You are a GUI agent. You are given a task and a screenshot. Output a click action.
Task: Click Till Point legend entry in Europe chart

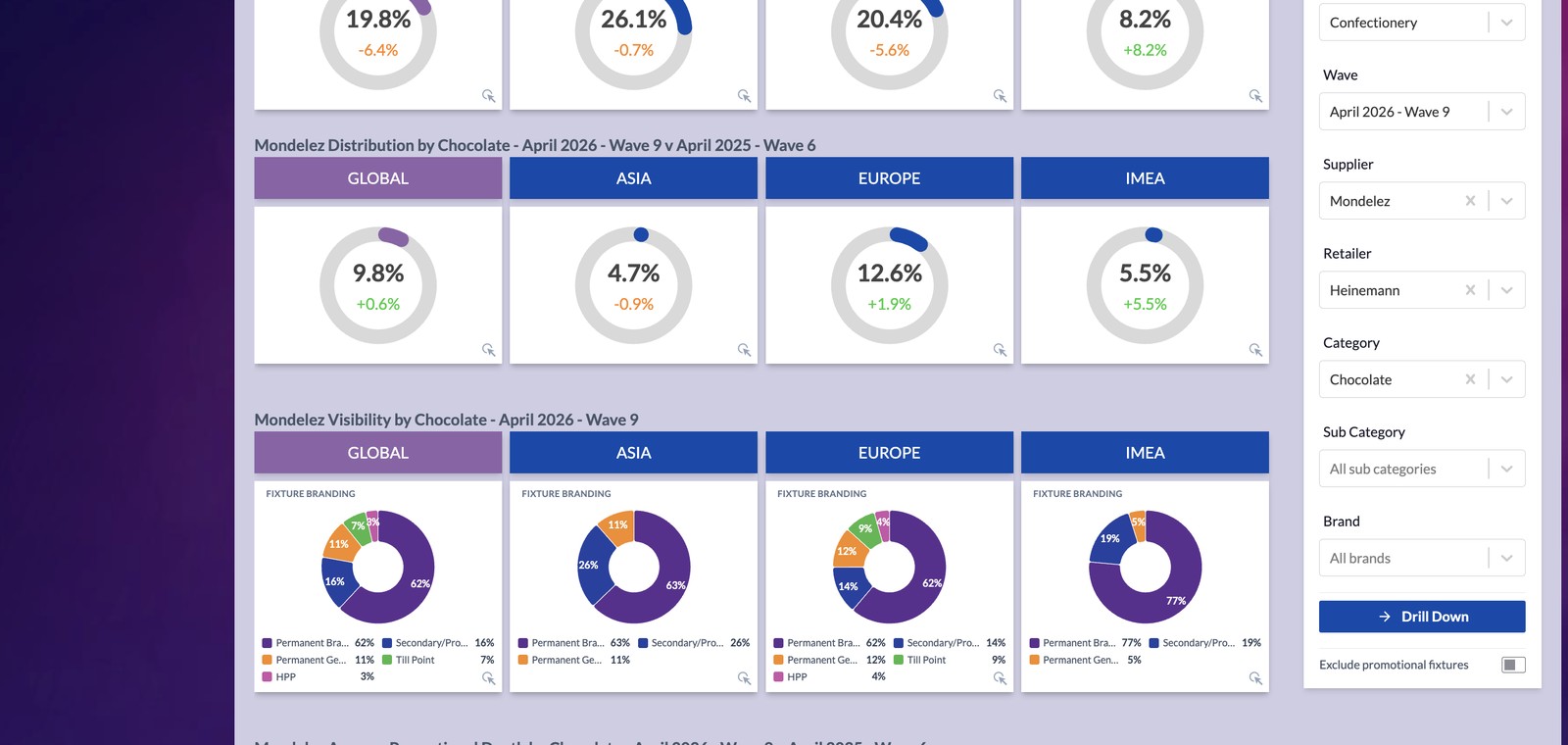tap(950, 660)
